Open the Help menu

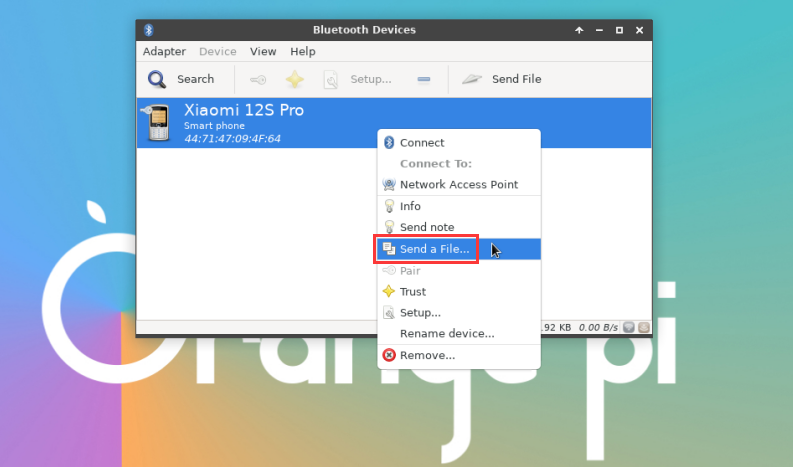click(x=302, y=52)
